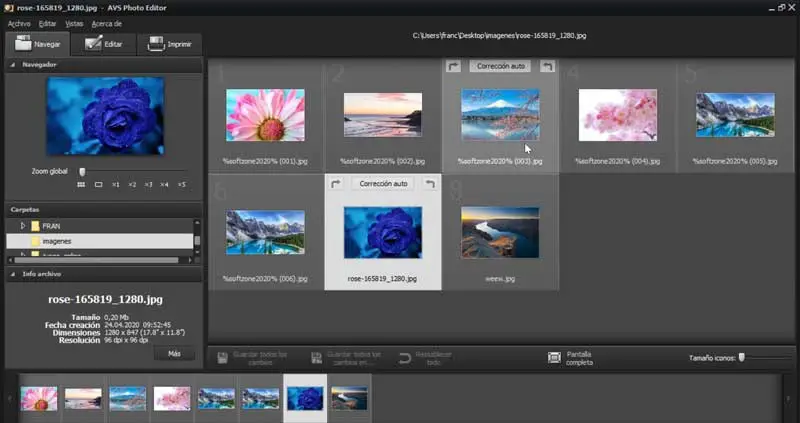Open the Imprimir tab
Image resolution: width=800 pixels, height=423 pixels.
tap(170, 44)
